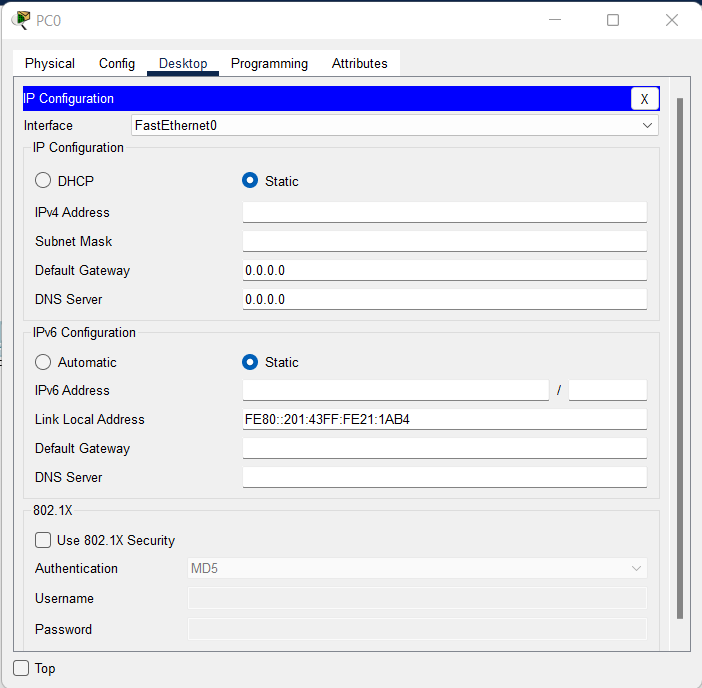Screen dimensions: 702x688
Task: Switch to the Programming tab
Action: click(x=269, y=63)
